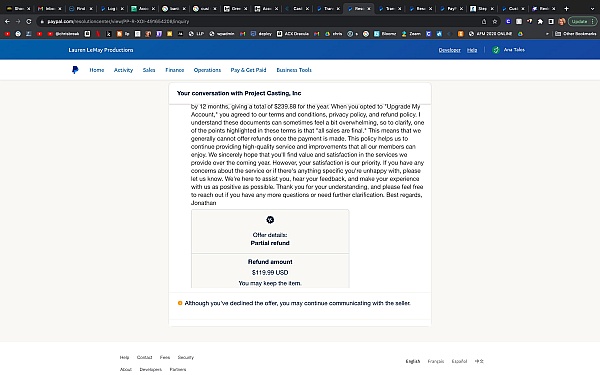Click the conversation with Project Casting heading

[x=239, y=93]
